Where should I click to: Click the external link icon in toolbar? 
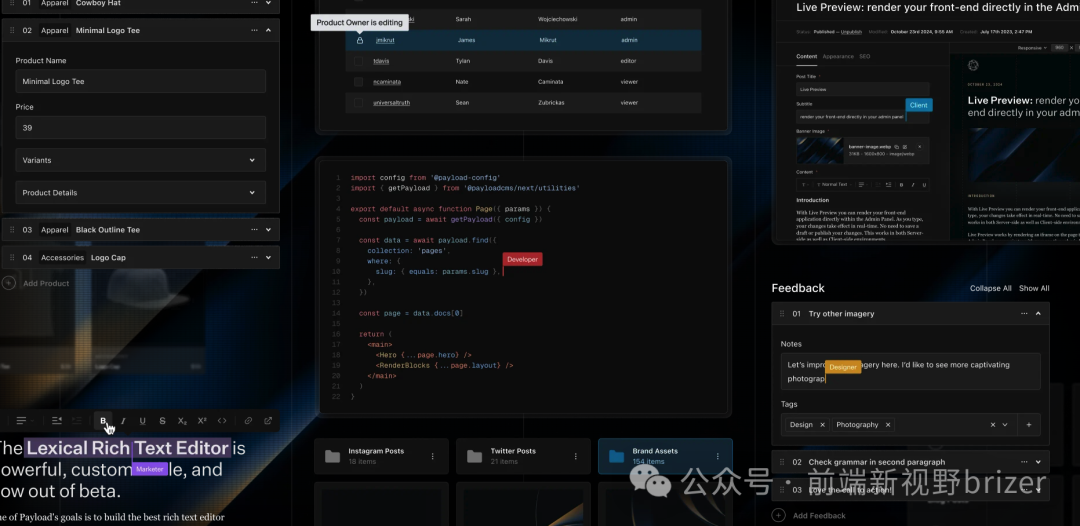(x=268, y=421)
